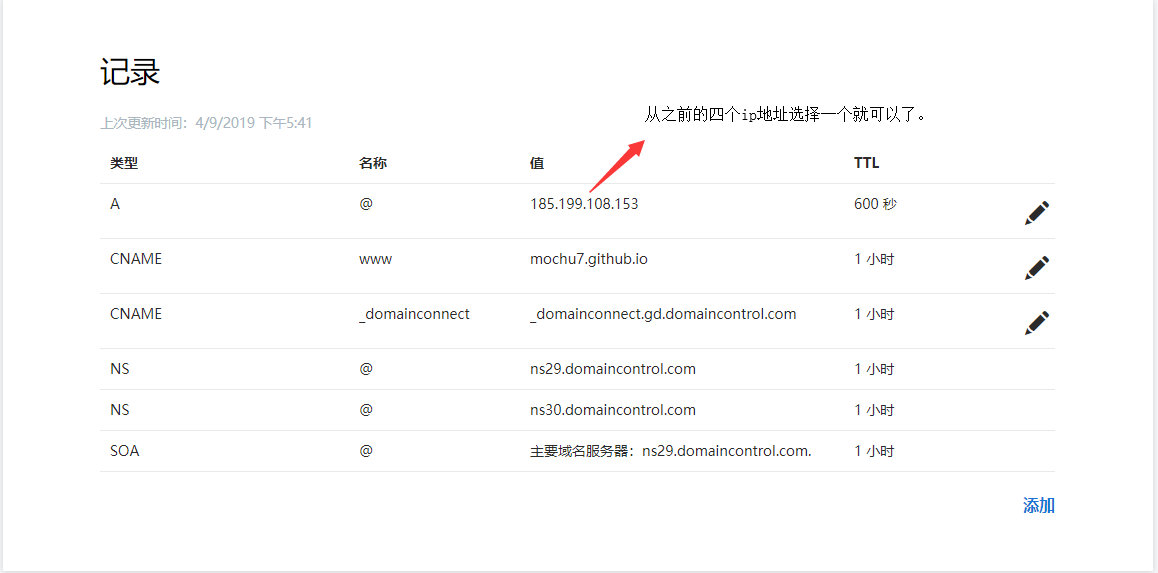
Task: Click the www name cell
Action: pos(376,260)
